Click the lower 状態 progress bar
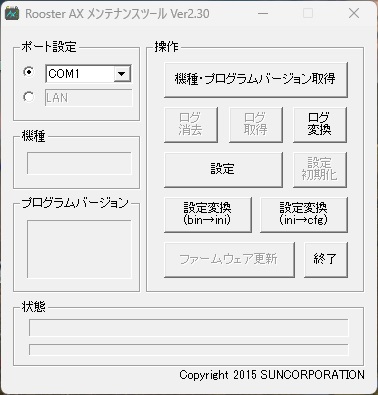 coord(189,350)
